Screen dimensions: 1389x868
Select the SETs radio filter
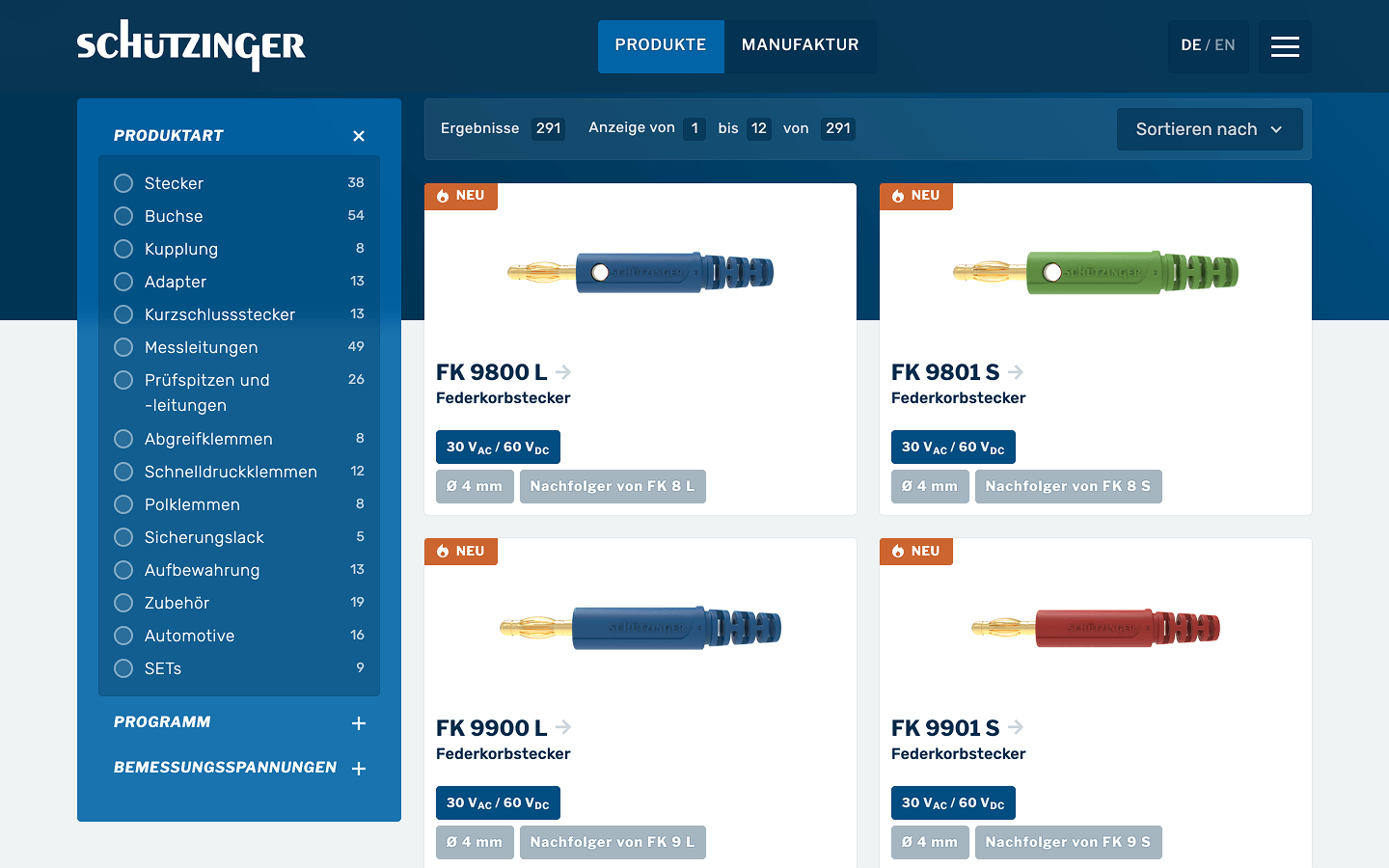(123, 668)
